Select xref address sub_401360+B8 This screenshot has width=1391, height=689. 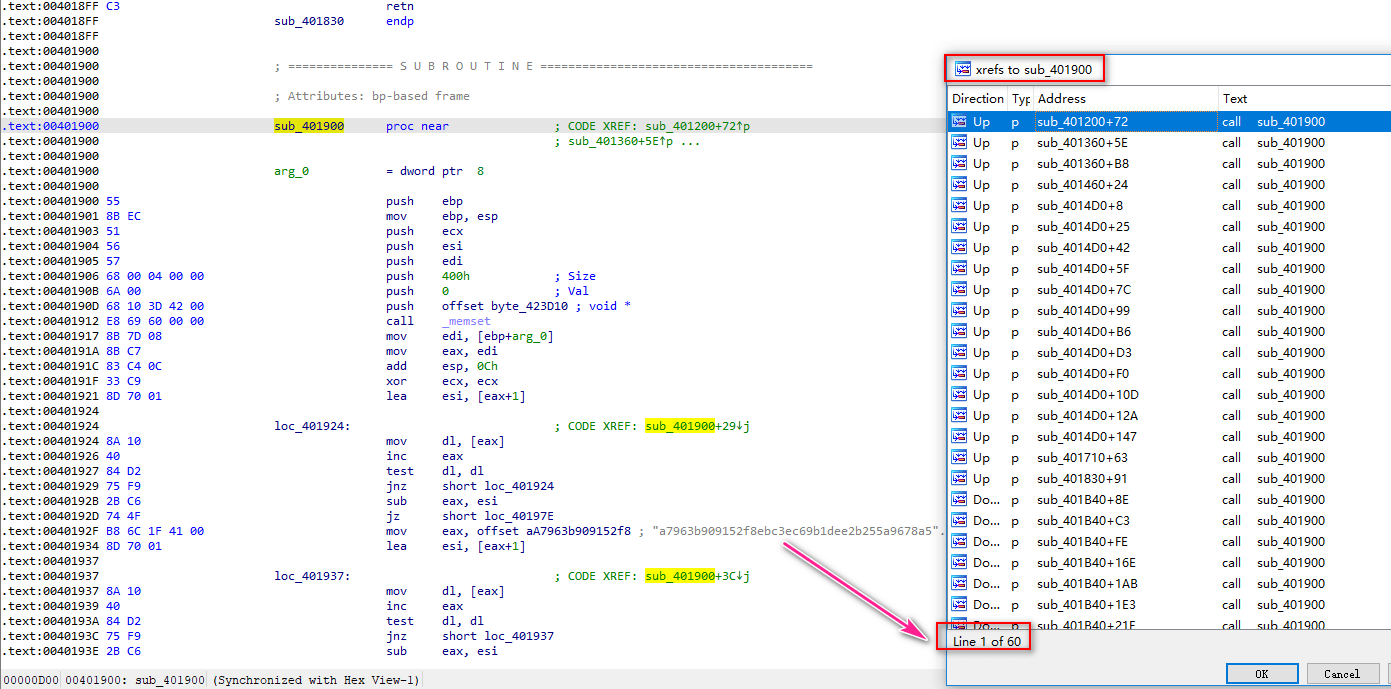(1083, 163)
